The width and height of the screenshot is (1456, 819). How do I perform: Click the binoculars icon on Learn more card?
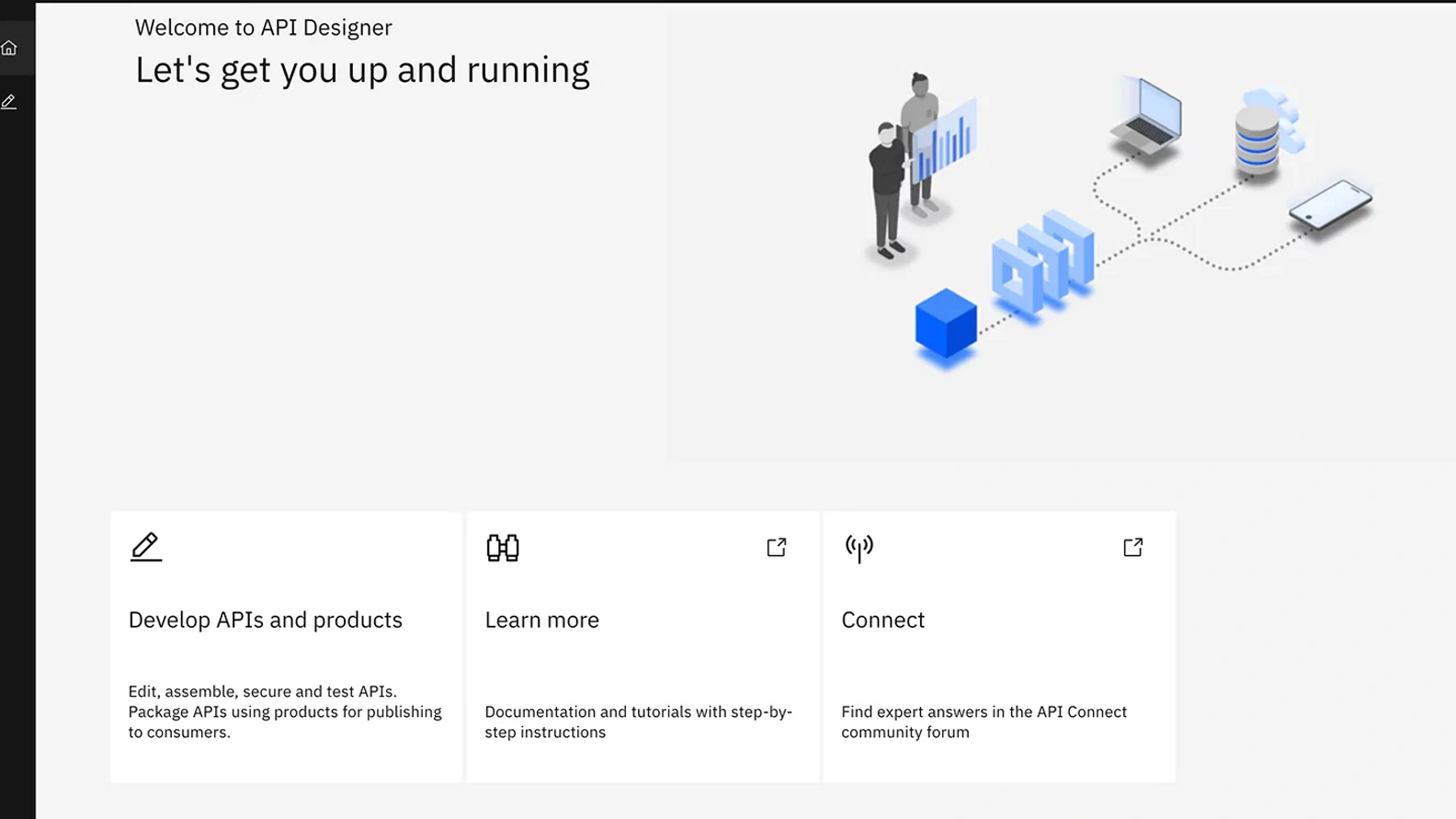[503, 548]
